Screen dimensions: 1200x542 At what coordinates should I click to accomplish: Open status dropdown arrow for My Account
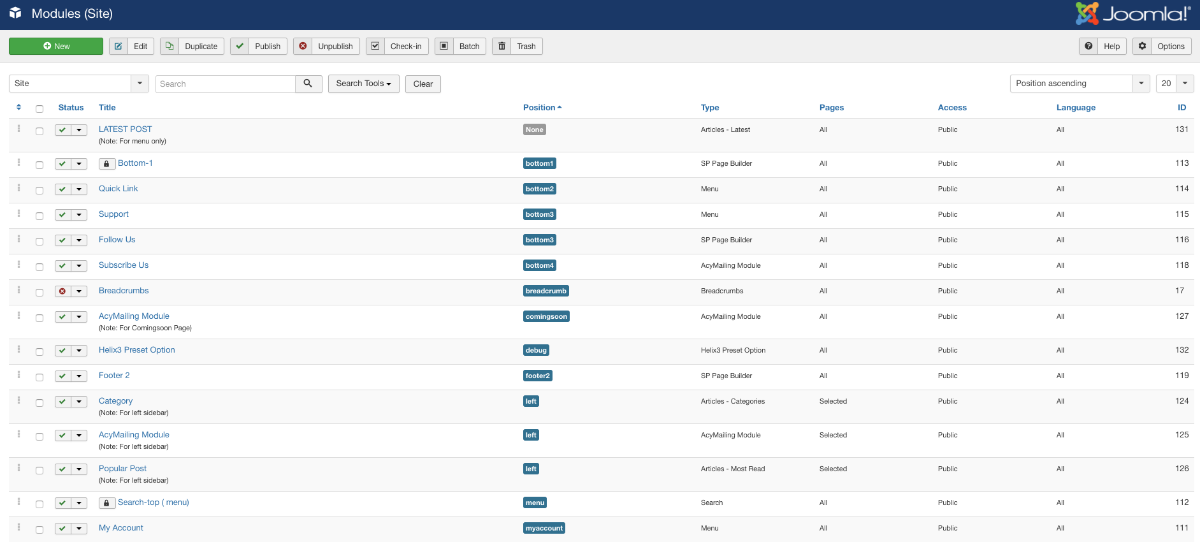[x=79, y=529]
